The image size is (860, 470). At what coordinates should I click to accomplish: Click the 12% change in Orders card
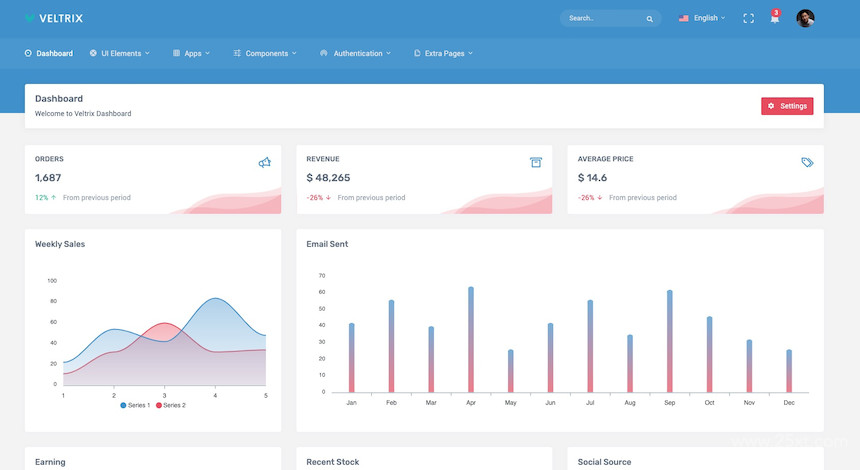[x=42, y=197]
